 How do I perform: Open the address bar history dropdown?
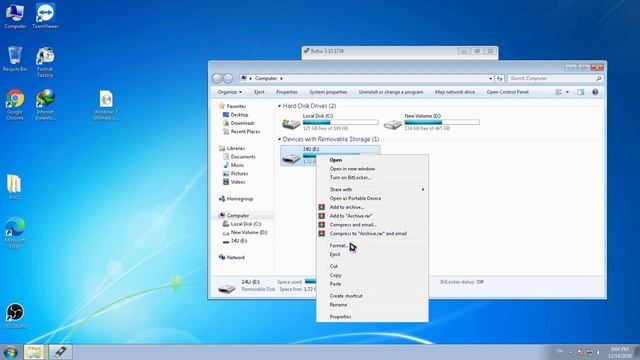(490, 78)
